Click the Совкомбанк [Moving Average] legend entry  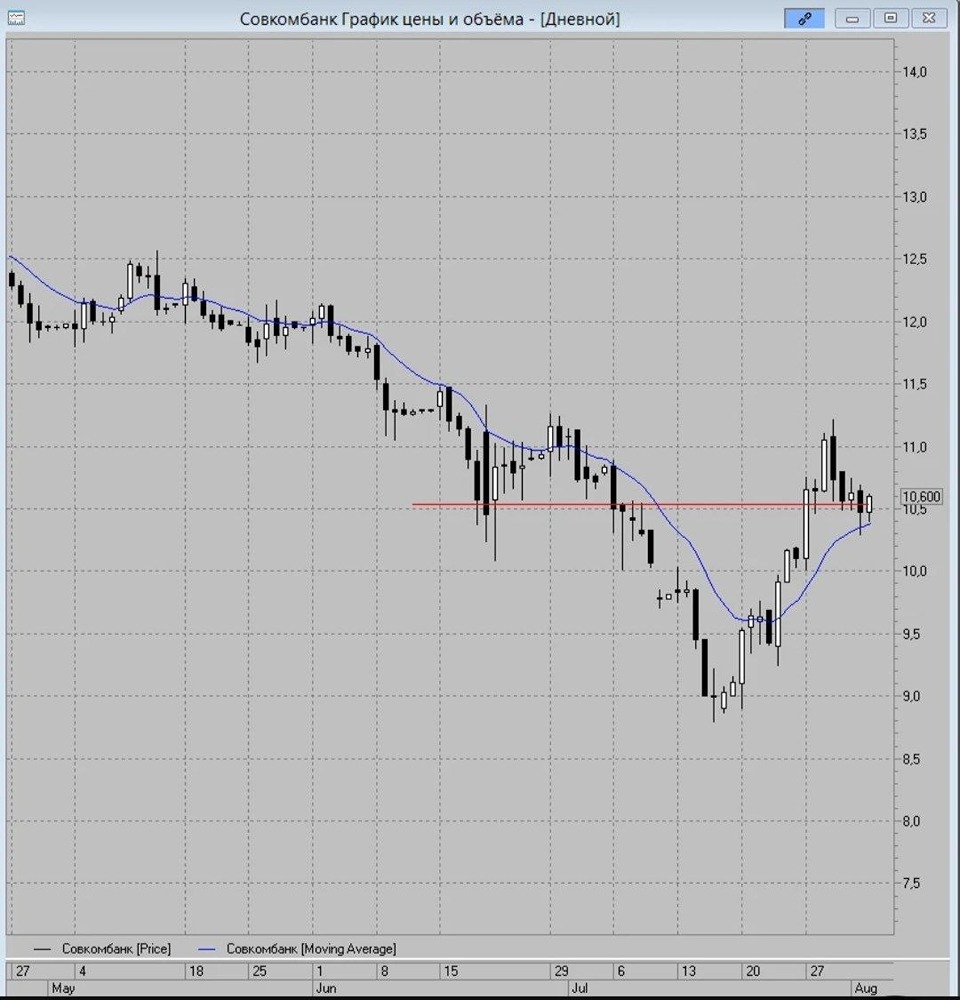[x=297, y=949]
